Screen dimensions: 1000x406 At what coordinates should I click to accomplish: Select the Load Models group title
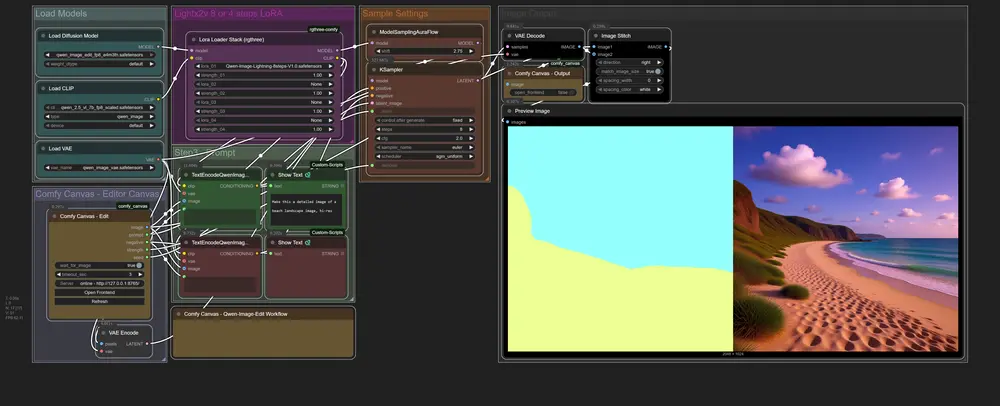(x=61, y=13)
